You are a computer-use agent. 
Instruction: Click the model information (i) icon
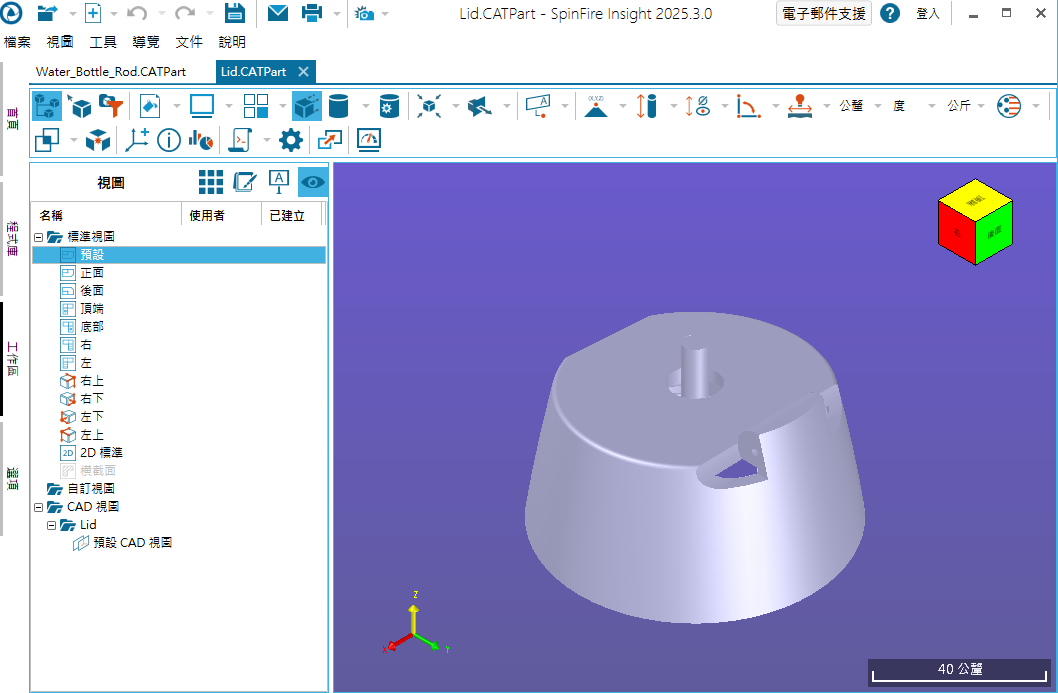[x=167, y=140]
